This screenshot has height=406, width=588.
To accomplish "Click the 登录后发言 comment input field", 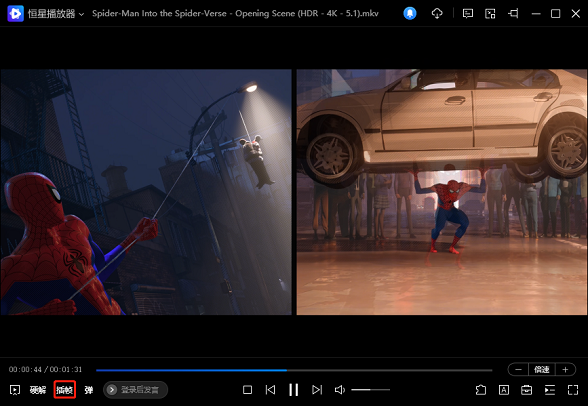I will pyautogui.click(x=135, y=390).
